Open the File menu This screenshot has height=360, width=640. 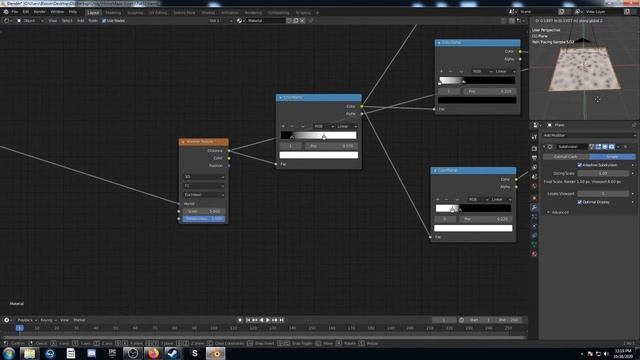15,12
